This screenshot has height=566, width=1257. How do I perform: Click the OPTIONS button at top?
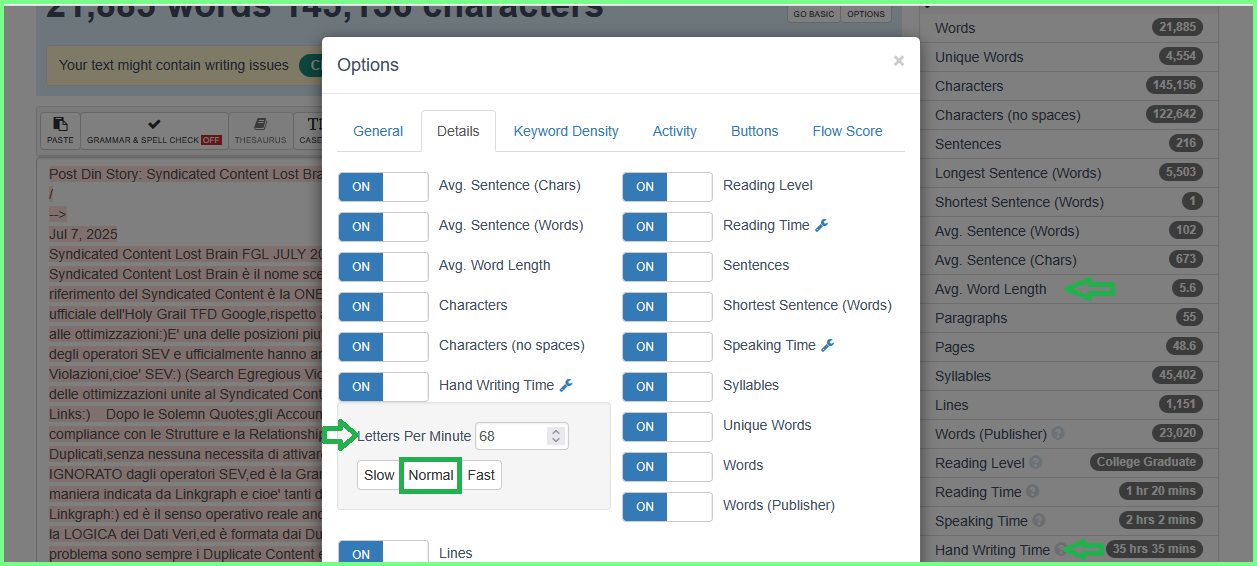click(866, 14)
